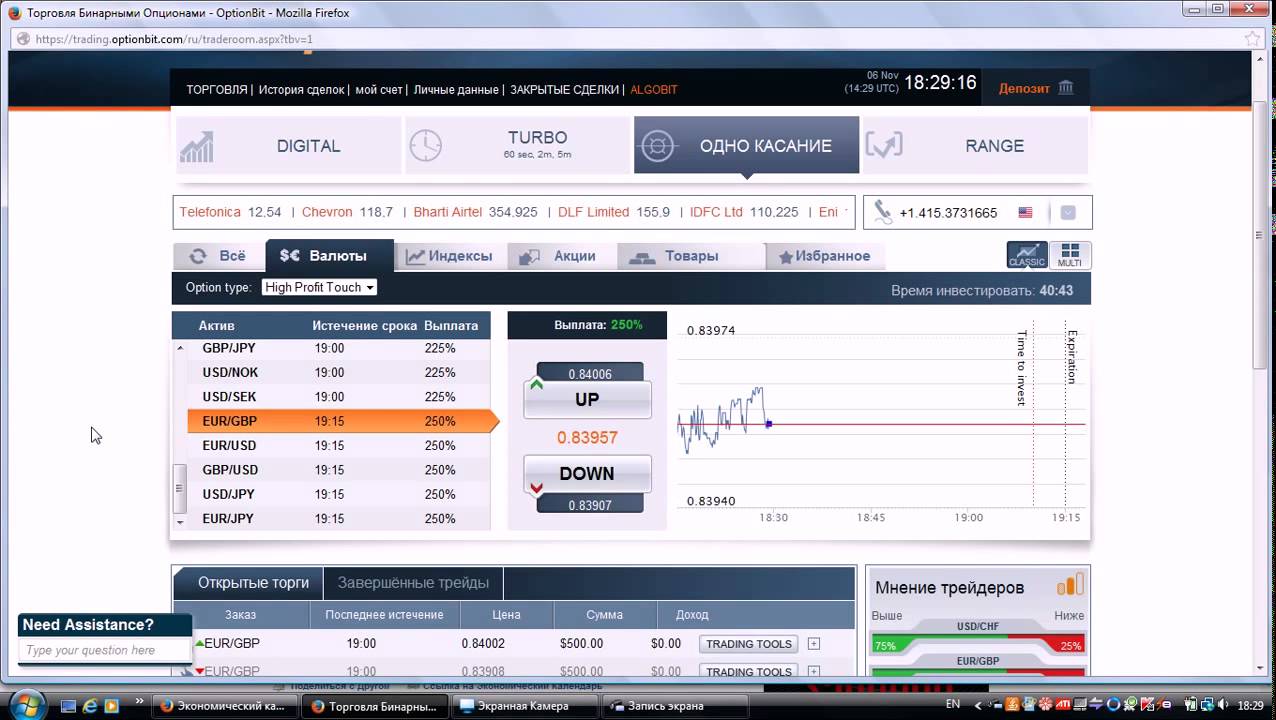
Task: Click the bookmark star icon
Action: [1253, 39]
